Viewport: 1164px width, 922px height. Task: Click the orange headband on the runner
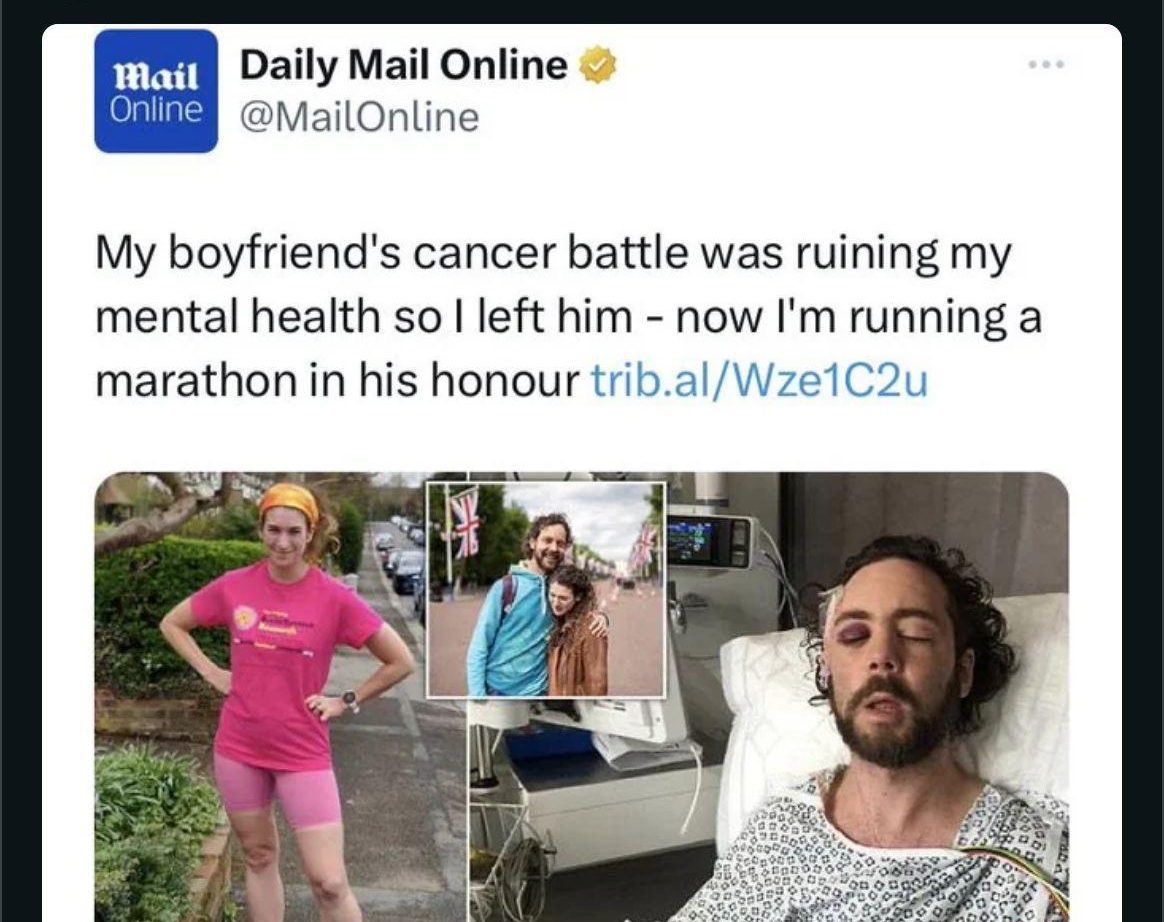pos(290,500)
